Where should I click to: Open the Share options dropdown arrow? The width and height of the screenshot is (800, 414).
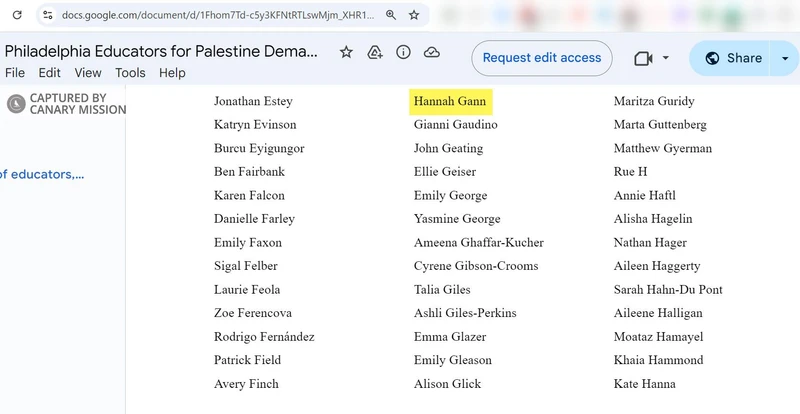point(785,58)
